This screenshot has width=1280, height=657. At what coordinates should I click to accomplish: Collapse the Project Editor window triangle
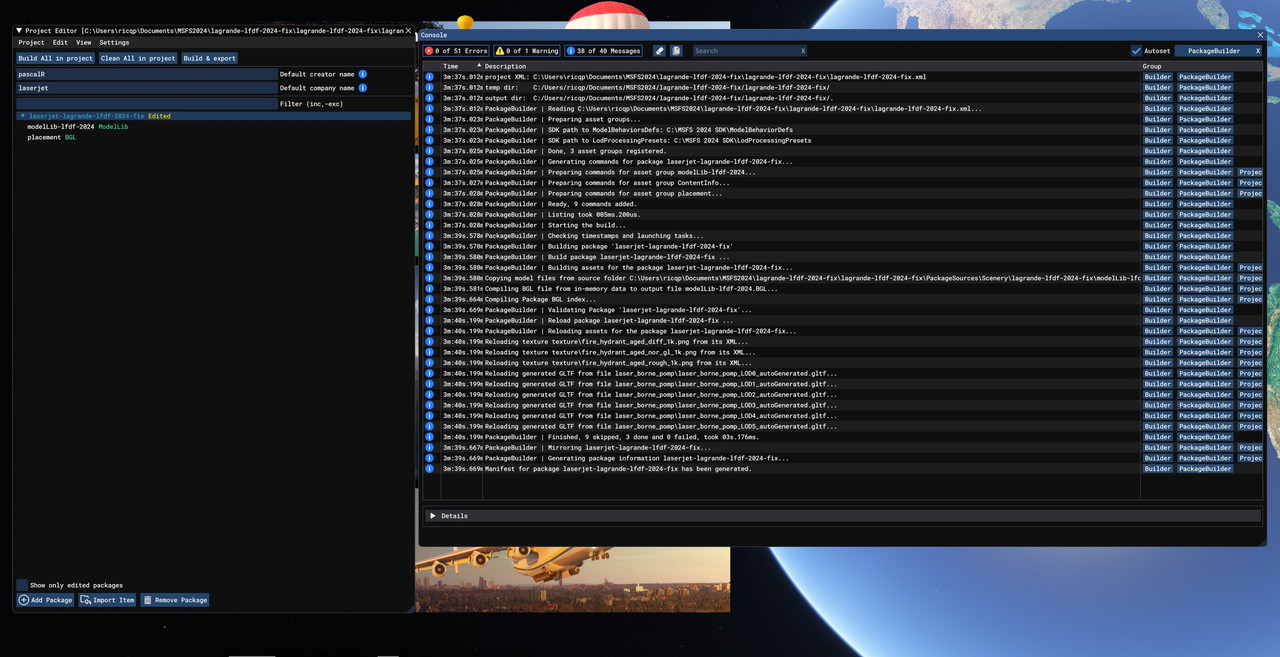[x=19, y=31]
